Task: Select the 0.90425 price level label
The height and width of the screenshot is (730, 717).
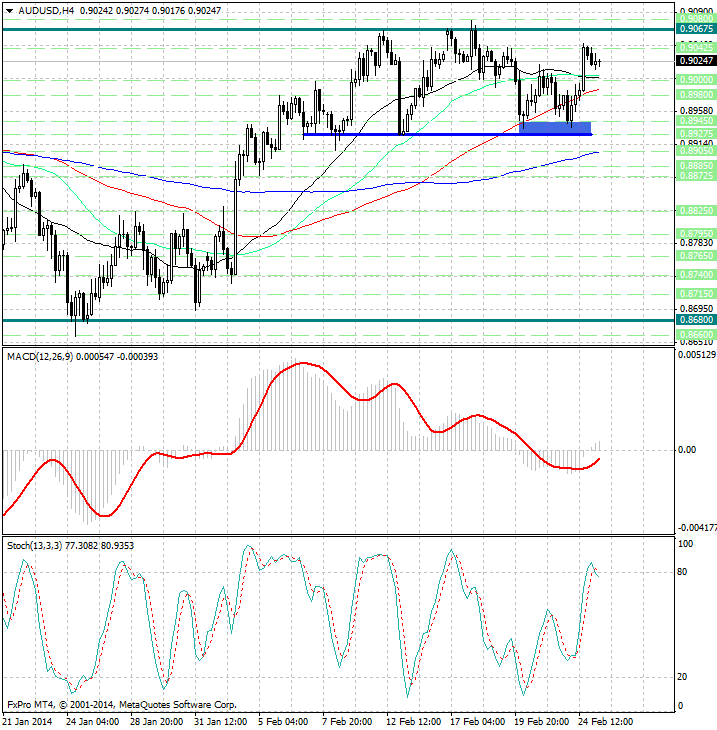Action: 696,47
